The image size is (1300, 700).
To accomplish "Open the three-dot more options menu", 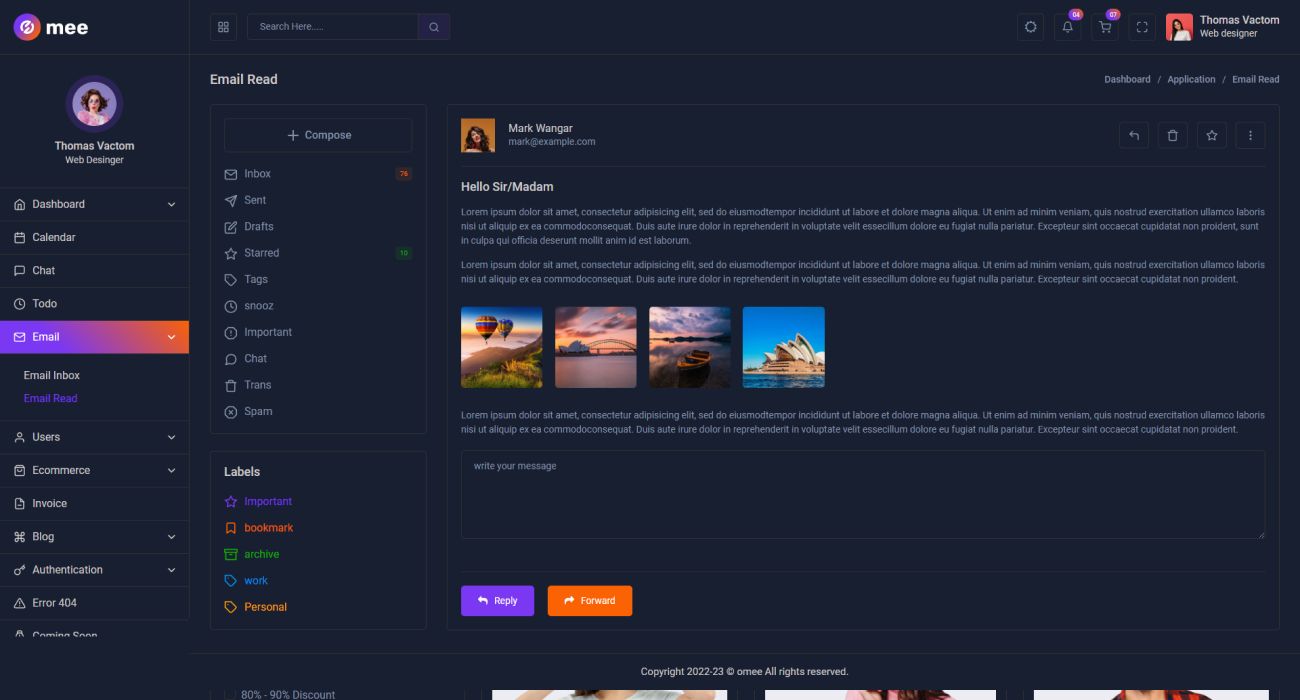I will [1250, 135].
